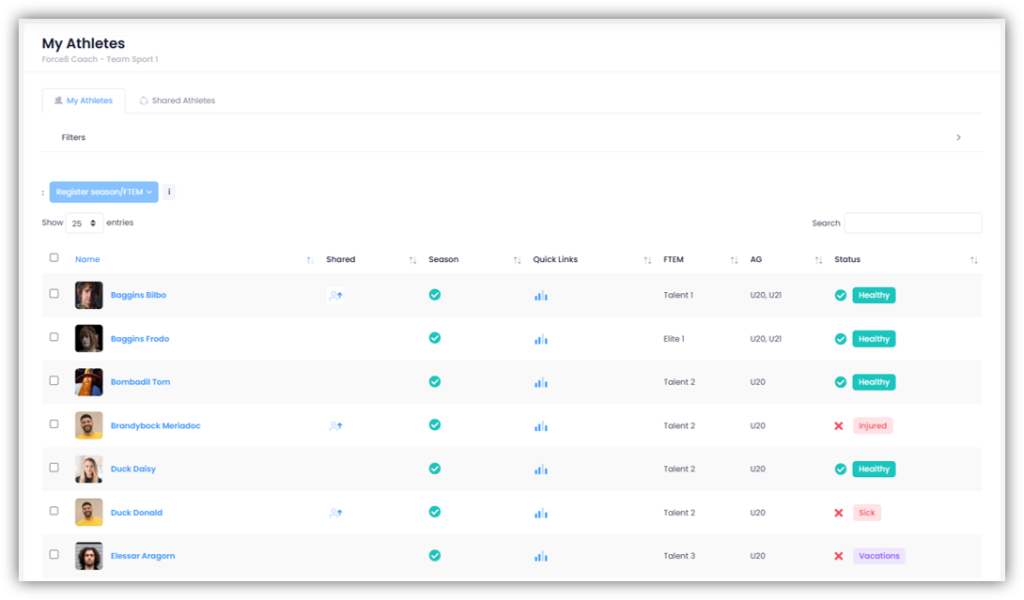Viewport: 1024px width, 600px height.
Task: Click into the Search input field
Action: (x=912, y=223)
